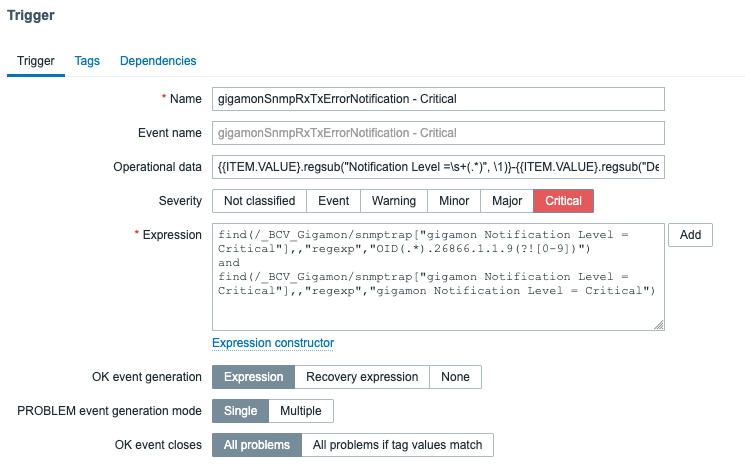Set OK event generation to Recovery expression

362,377
